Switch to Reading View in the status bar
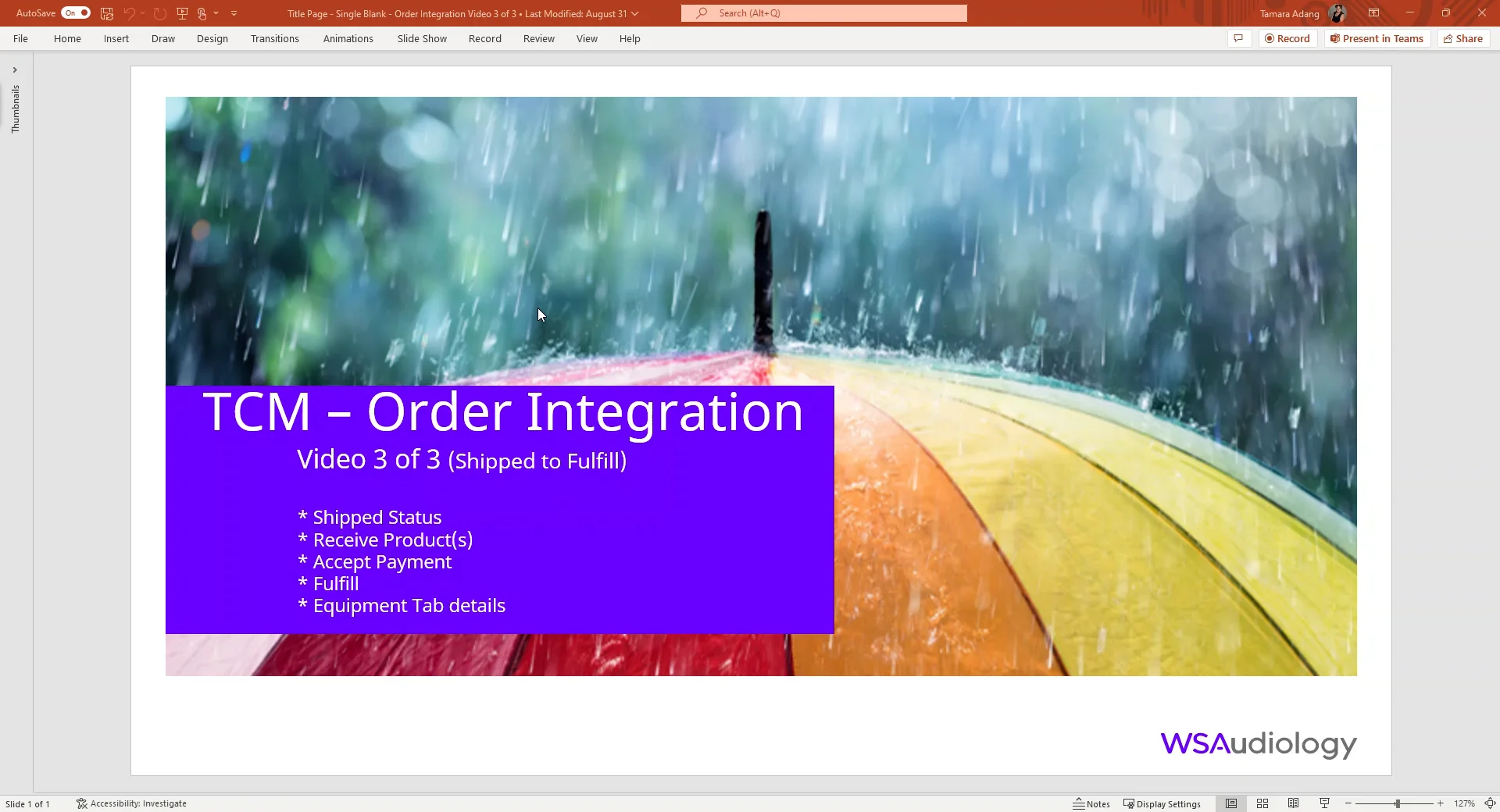1500x812 pixels. 1293,803
